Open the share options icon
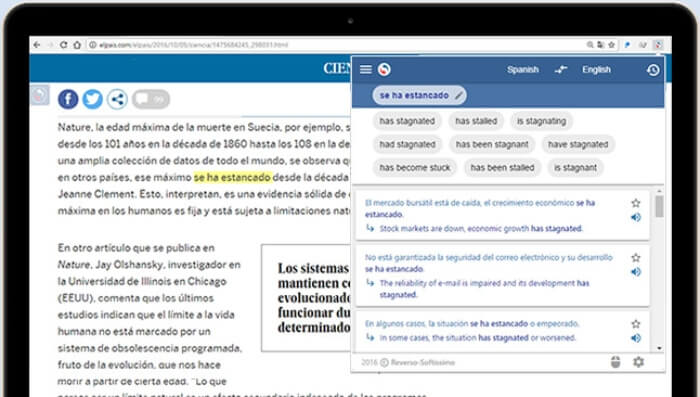The height and width of the screenshot is (397, 700). [x=117, y=99]
